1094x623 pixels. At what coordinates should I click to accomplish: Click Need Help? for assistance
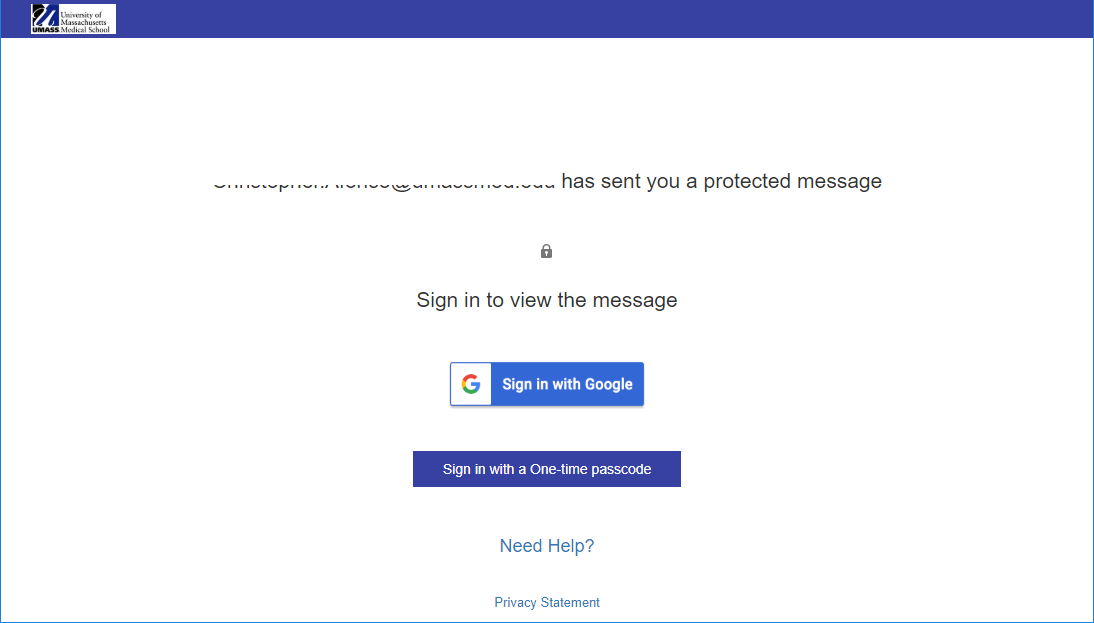click(546, 545)
